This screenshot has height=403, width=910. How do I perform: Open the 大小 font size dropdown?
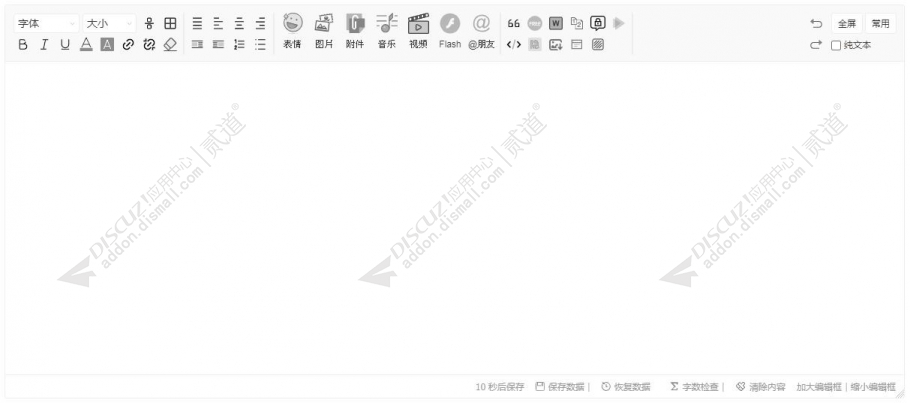coord(109,23)
